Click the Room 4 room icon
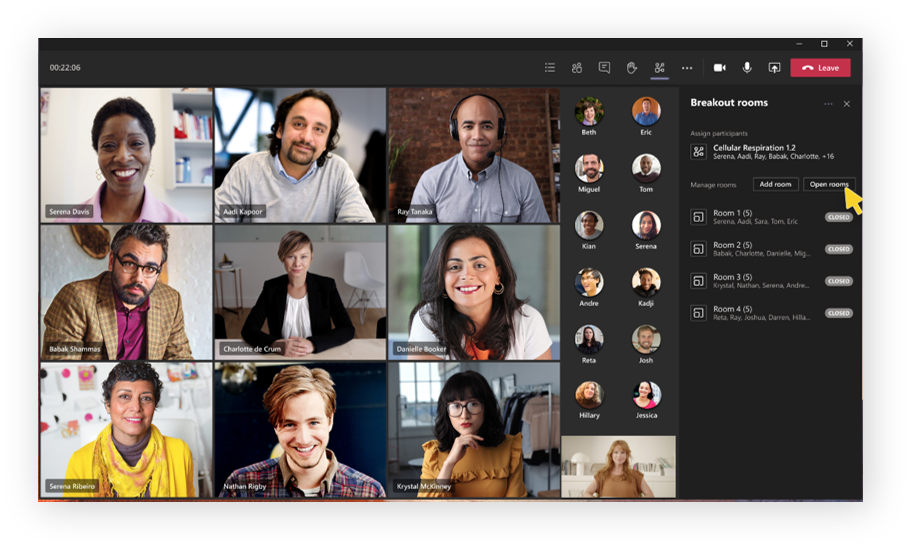The height and width of the screenshot is (549, 910). coord(699,313)
